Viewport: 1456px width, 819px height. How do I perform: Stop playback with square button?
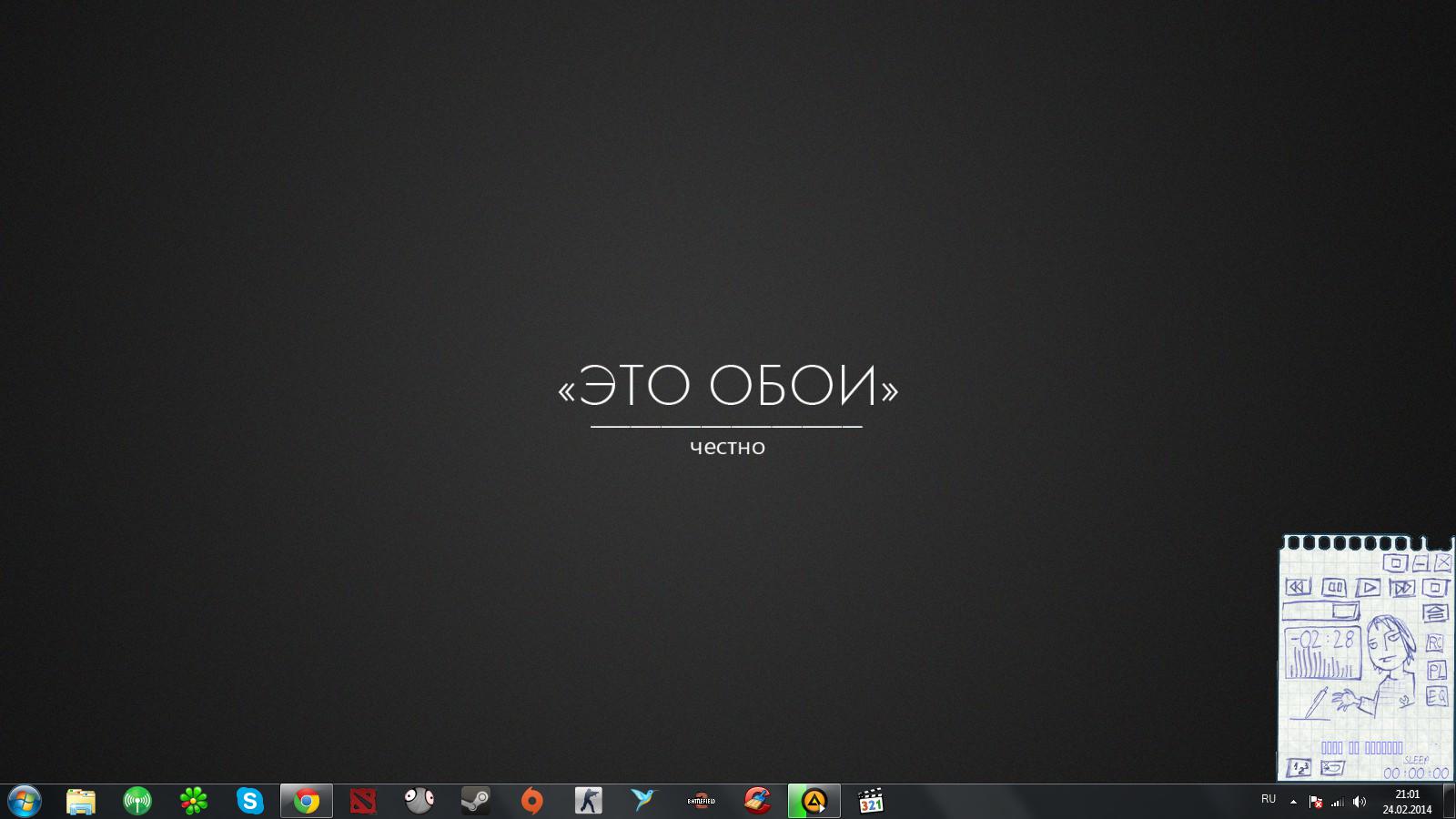point(1435,588)
